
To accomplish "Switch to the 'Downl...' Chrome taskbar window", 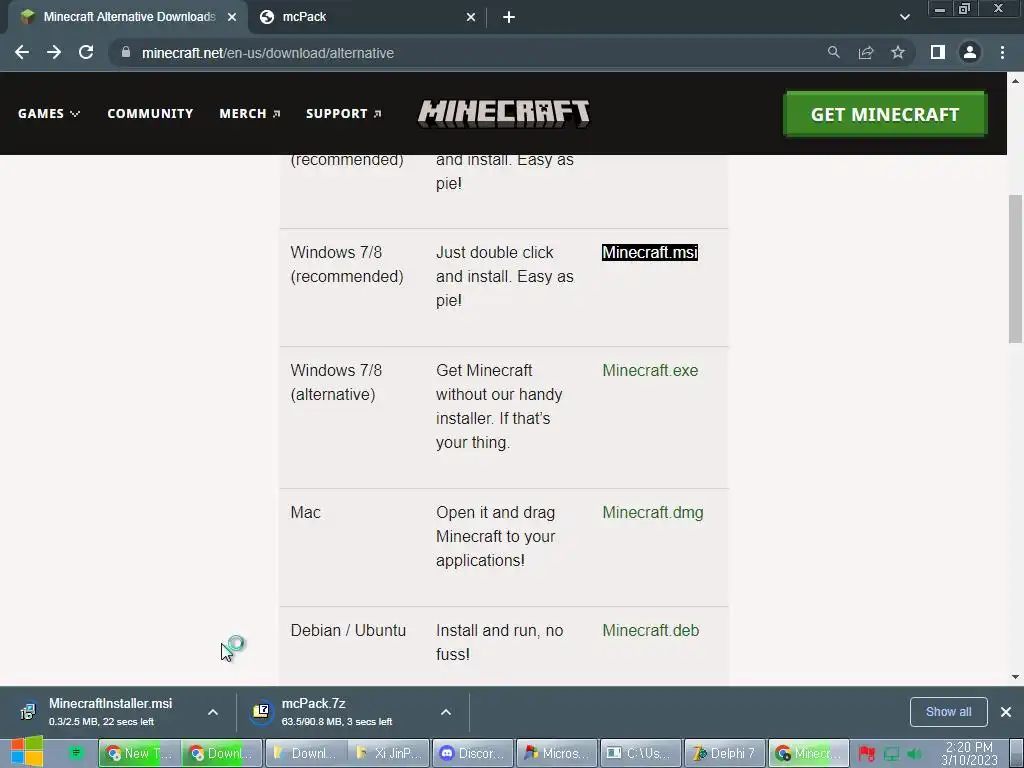I will [x=221, y=753].
